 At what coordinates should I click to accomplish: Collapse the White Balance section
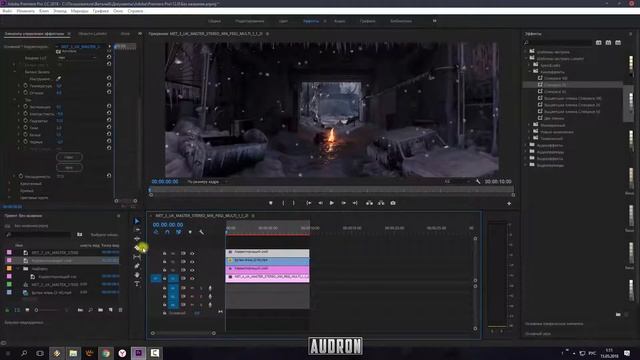click(x=15, y=72)
